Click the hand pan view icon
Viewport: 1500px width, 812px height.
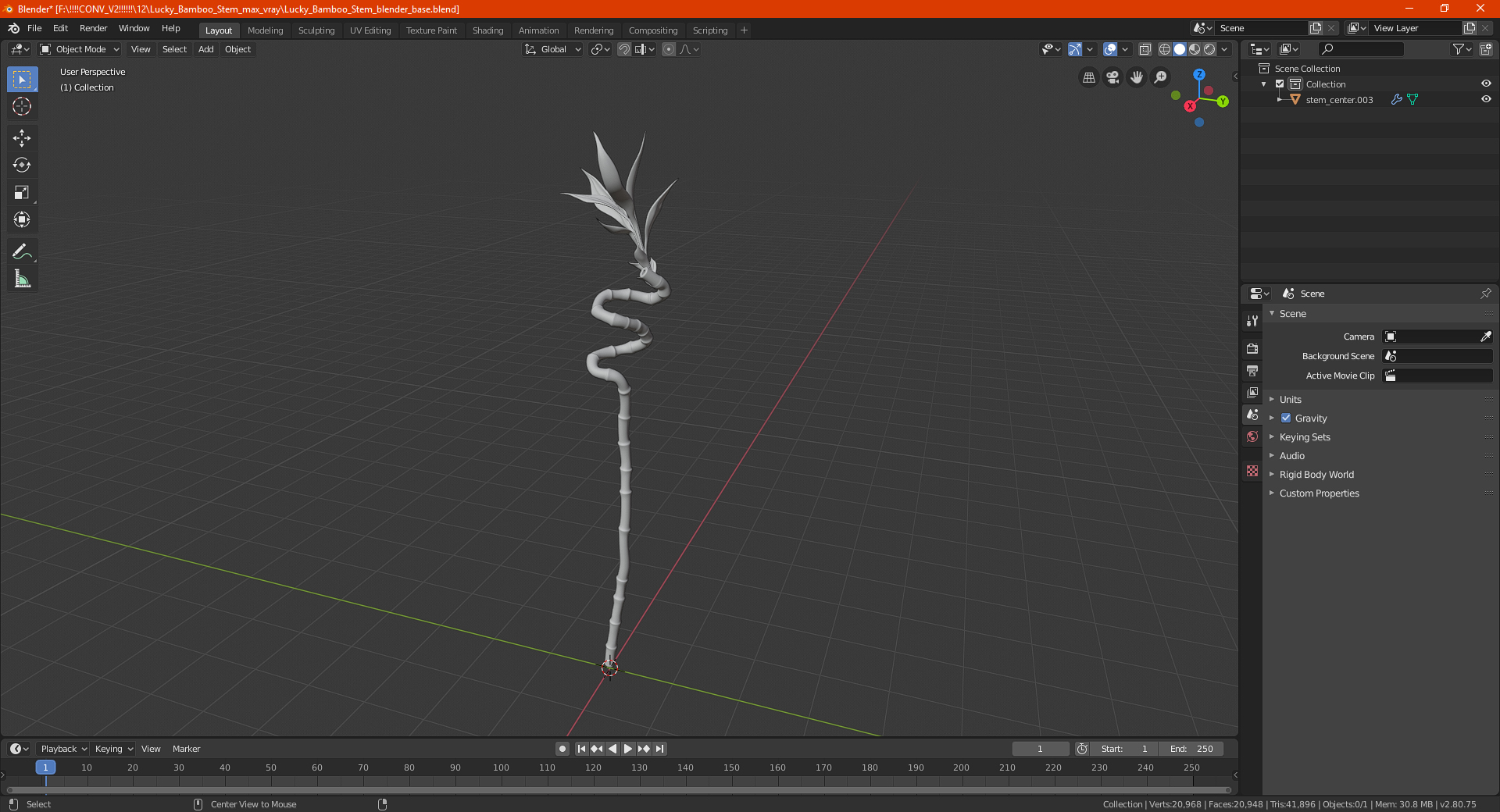click(1137, 77)
